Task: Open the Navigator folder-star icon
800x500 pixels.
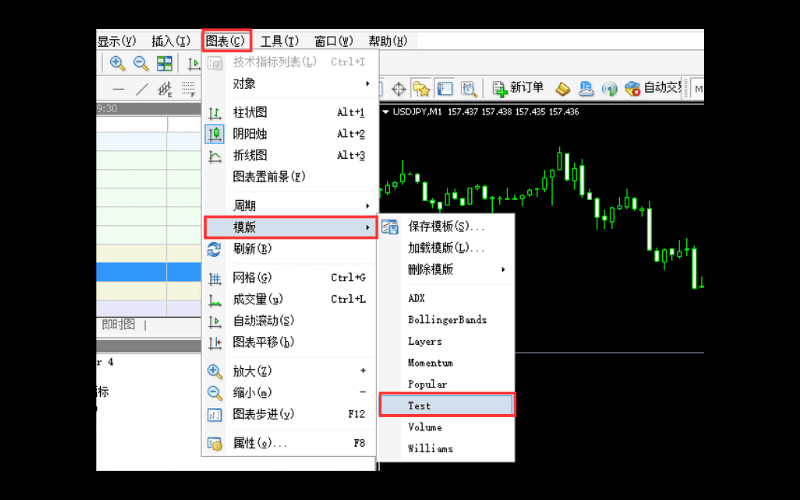Action: tap(421, 89)
